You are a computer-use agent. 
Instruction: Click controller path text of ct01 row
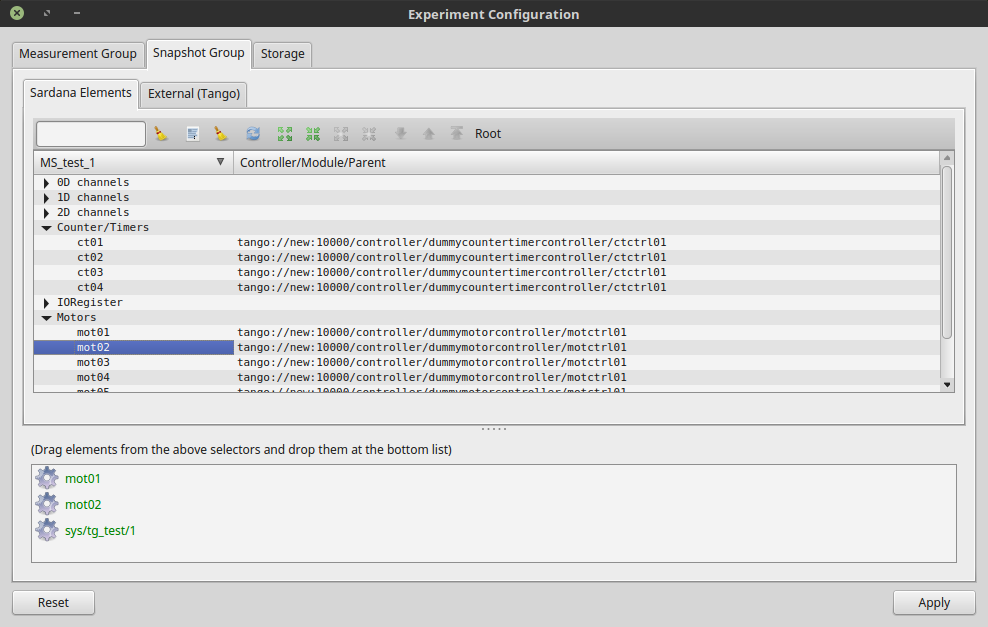(x=451, y=243)
